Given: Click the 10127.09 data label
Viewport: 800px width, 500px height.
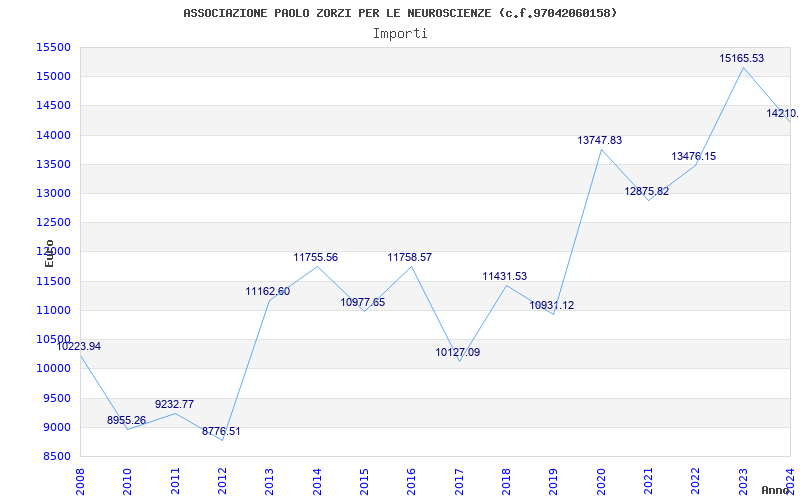Looking at the screenshot, I should pyautogui.click(x=458, y=352).
